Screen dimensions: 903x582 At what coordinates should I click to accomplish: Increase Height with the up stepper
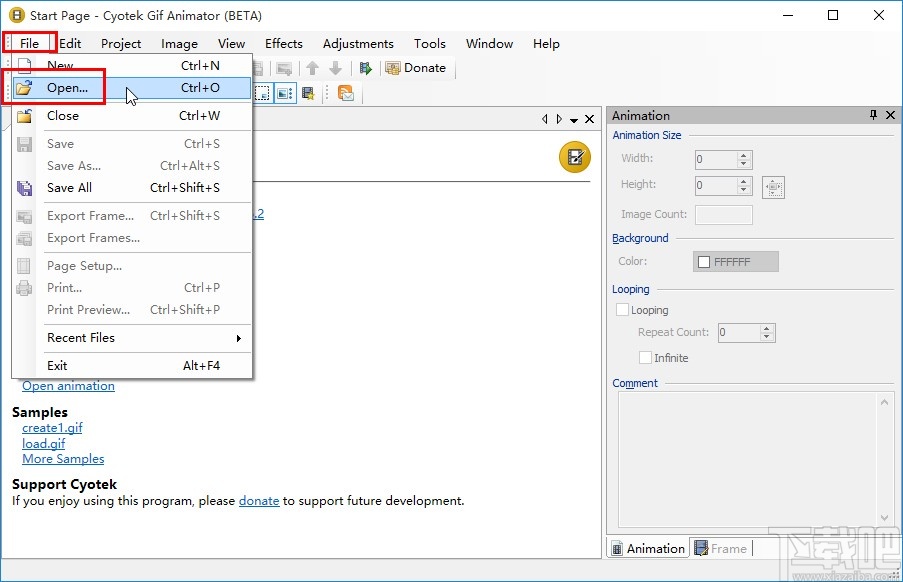tap(744, 181)
